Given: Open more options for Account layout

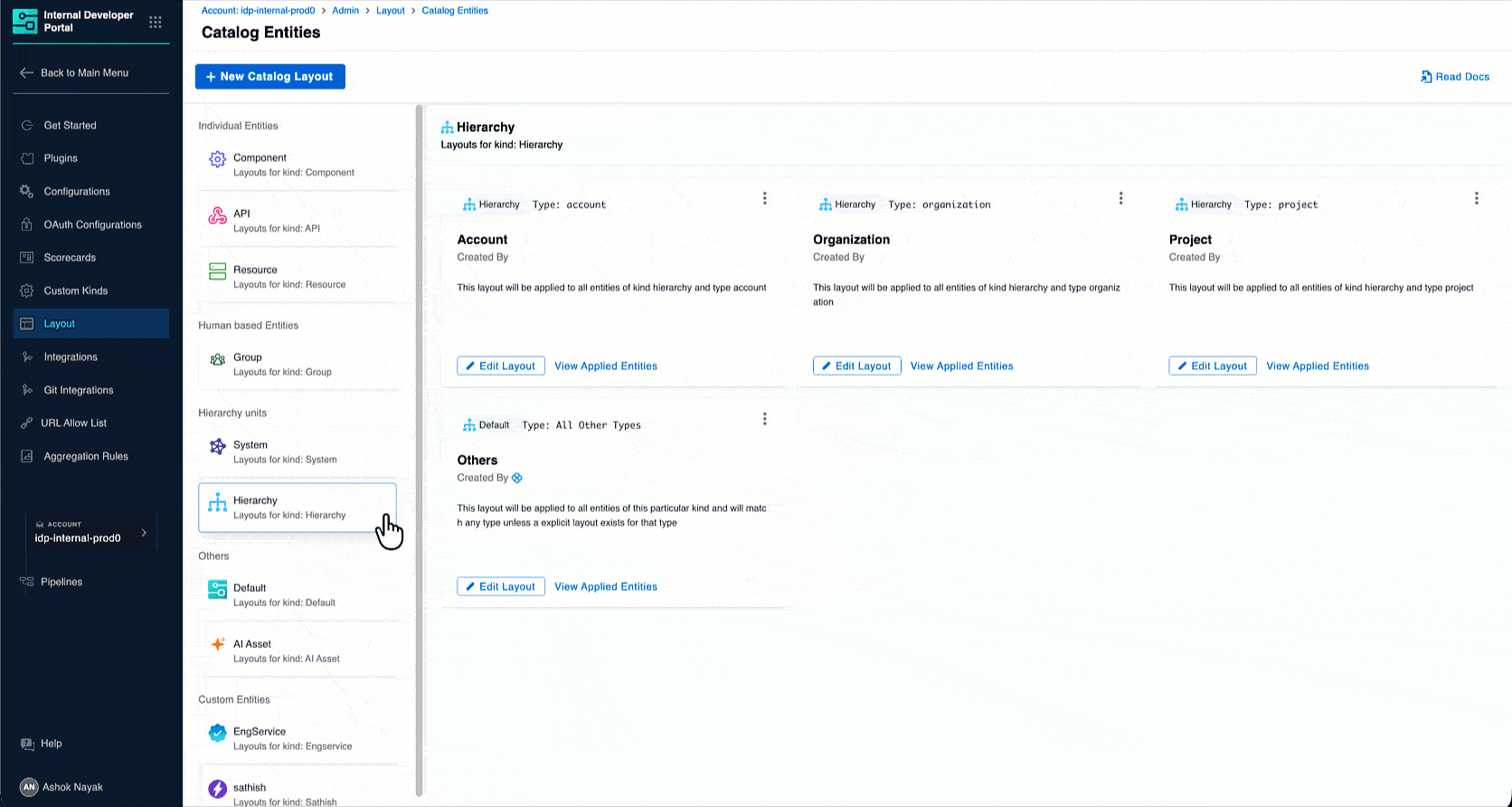Looking at the screenshot, I should pos(765,198).
